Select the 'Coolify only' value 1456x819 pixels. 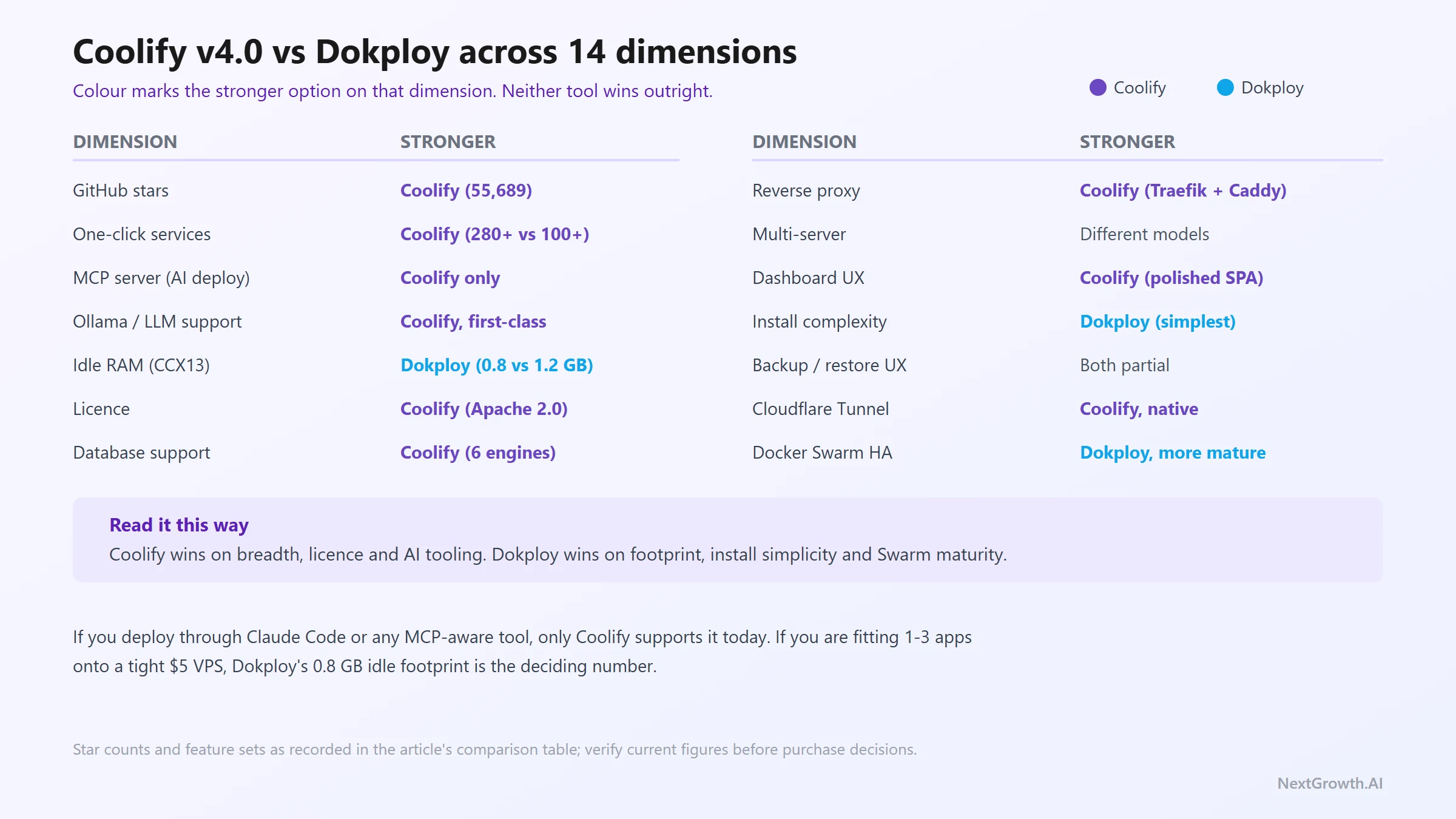[450, 278]
